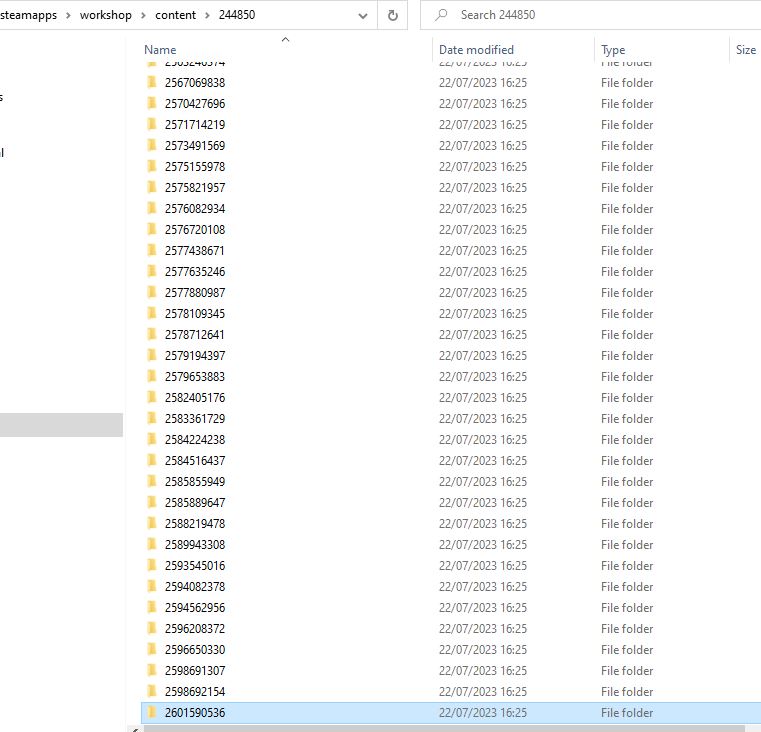Click the refresh button beside the address bar

(393, 16)
